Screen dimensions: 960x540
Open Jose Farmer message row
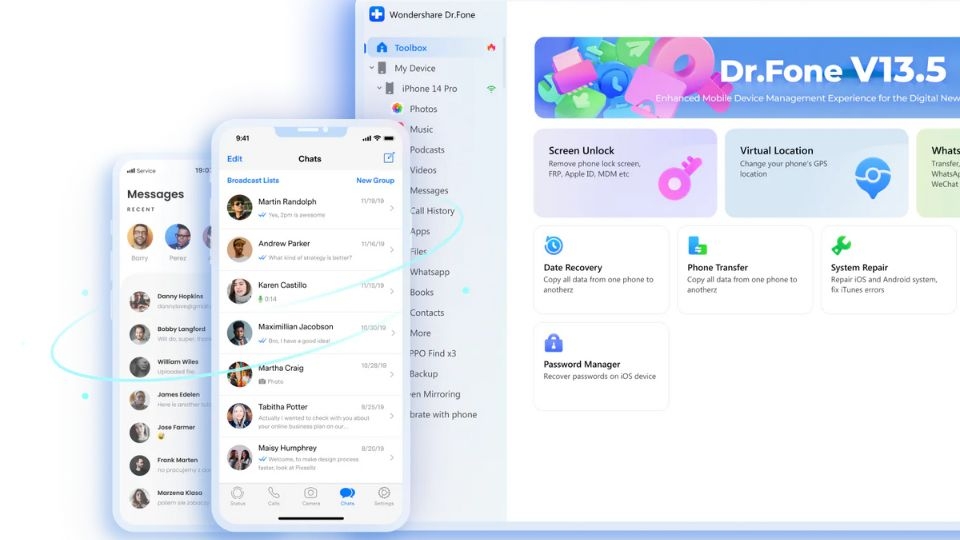[x=170, y=432]
